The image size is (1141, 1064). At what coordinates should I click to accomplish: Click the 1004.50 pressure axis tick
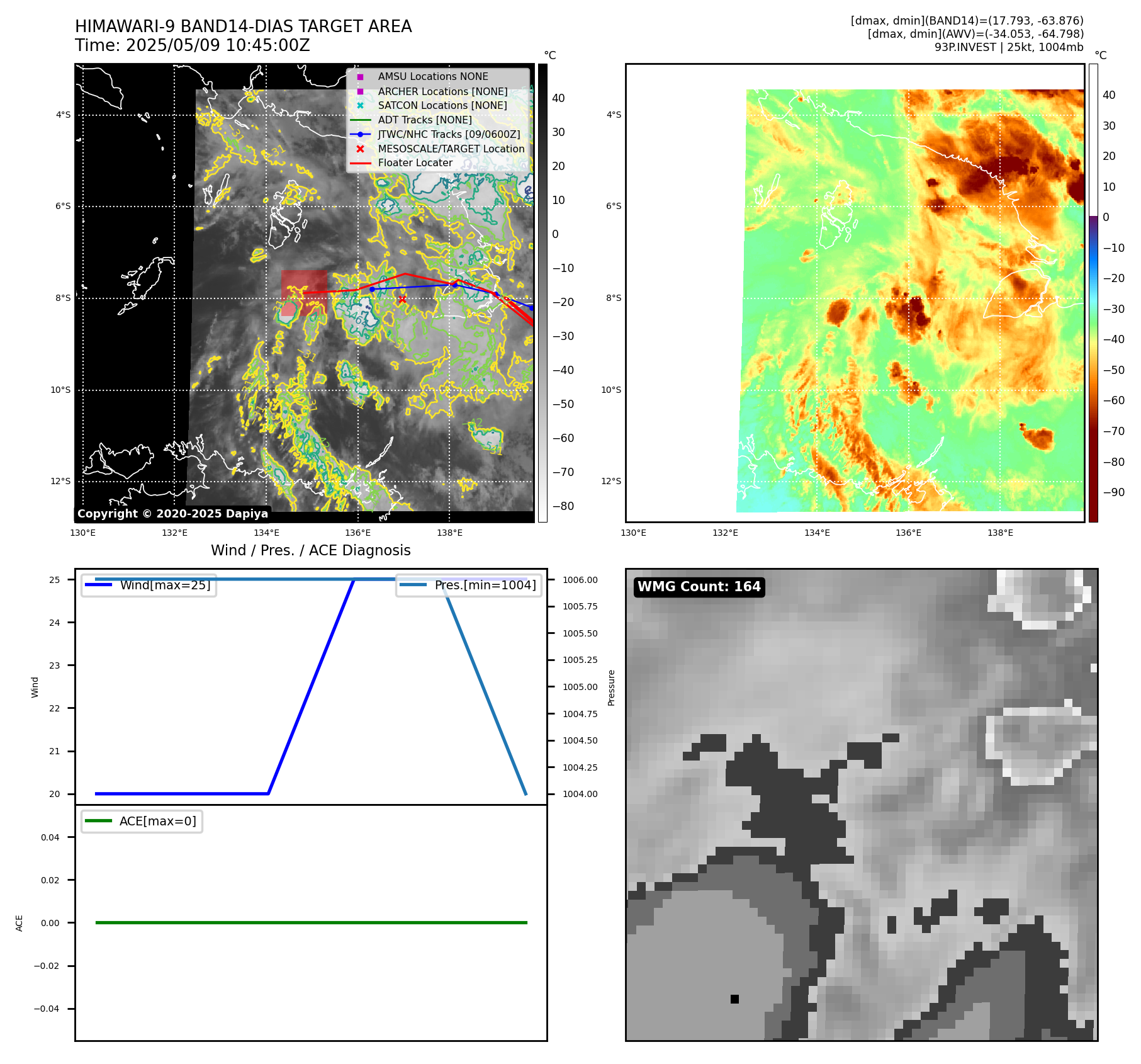[580, 740]
